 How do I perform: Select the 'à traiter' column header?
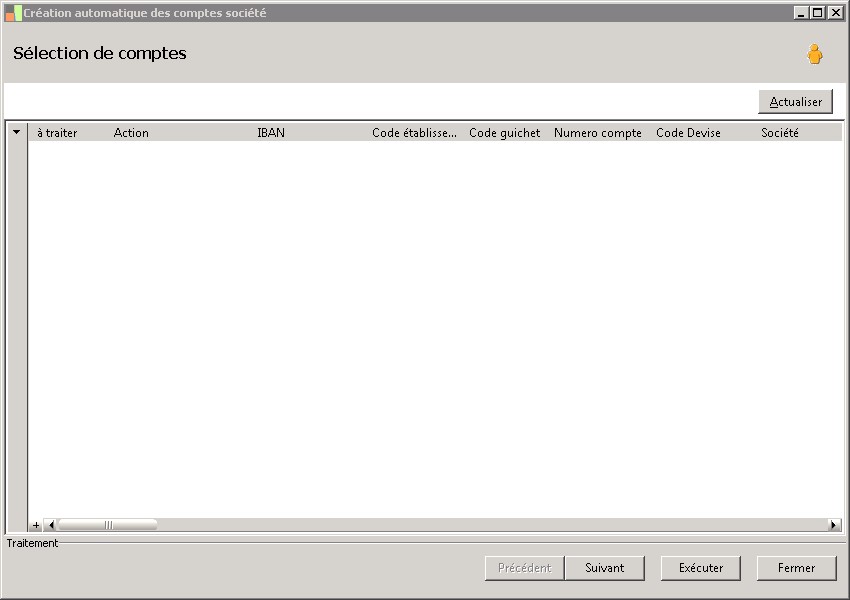[x=57, y=133]
